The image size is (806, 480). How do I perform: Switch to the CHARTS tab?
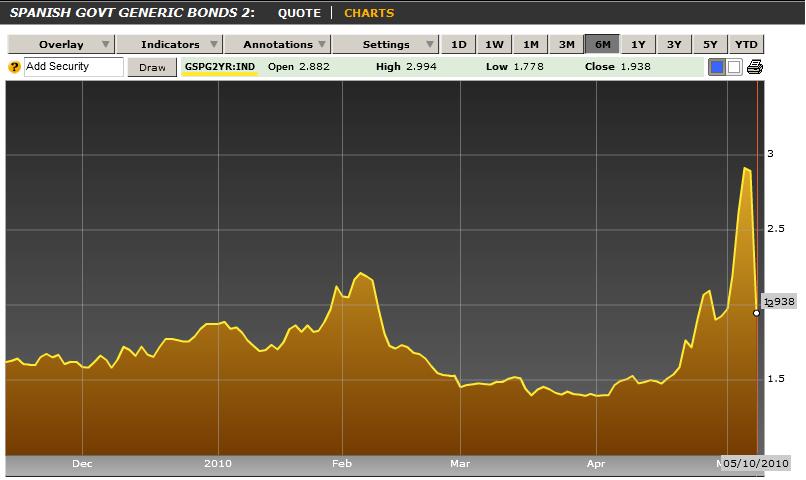[x=369, y=13]
